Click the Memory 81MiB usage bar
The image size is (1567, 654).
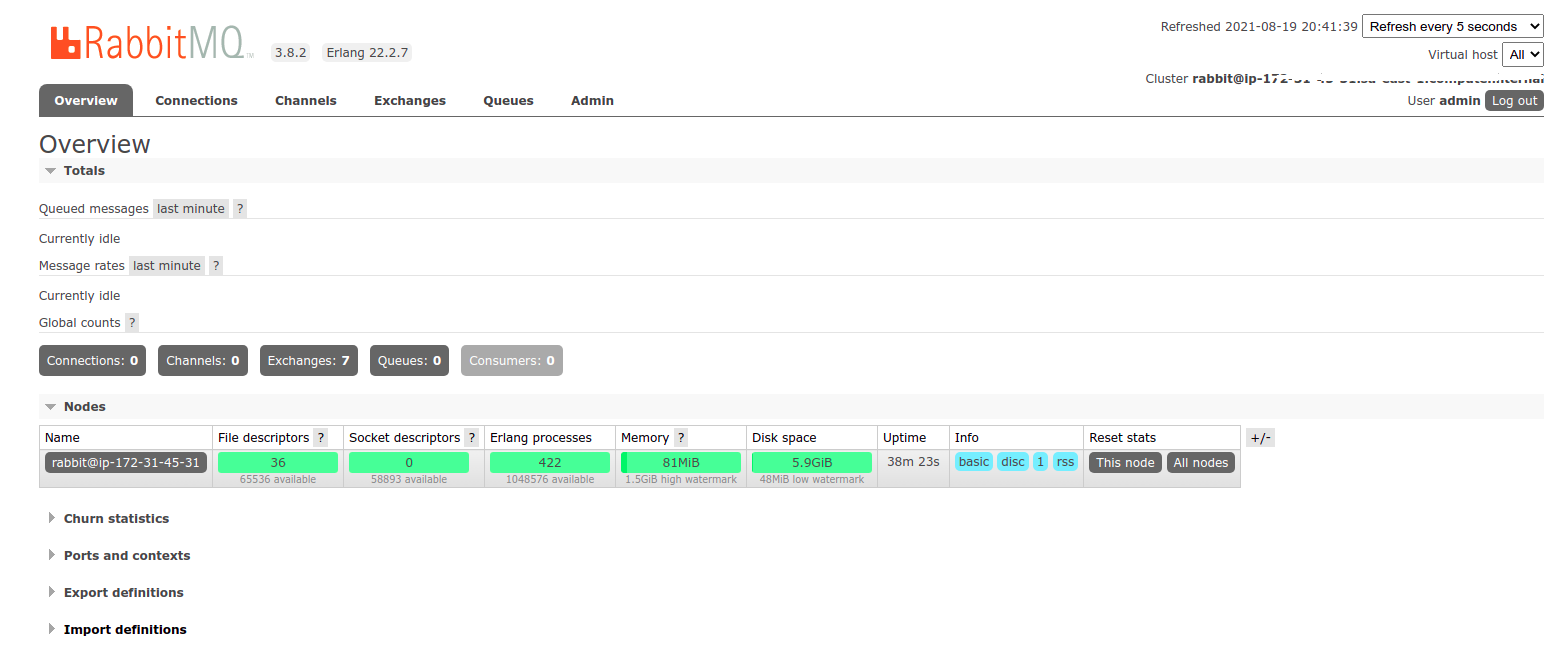pos(681,462)
